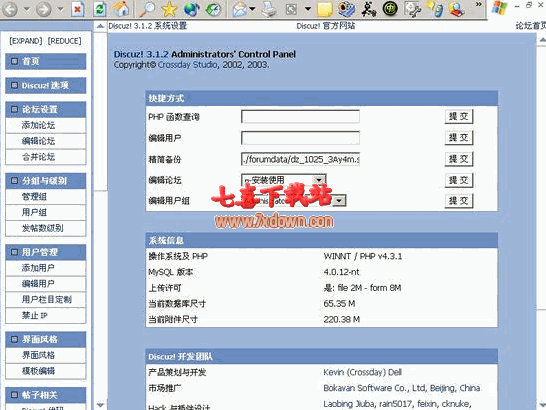This screenshot has height=410, width=546.
Task: Click the yellow sticky note toolbar icon
Action: coord(325,9)
